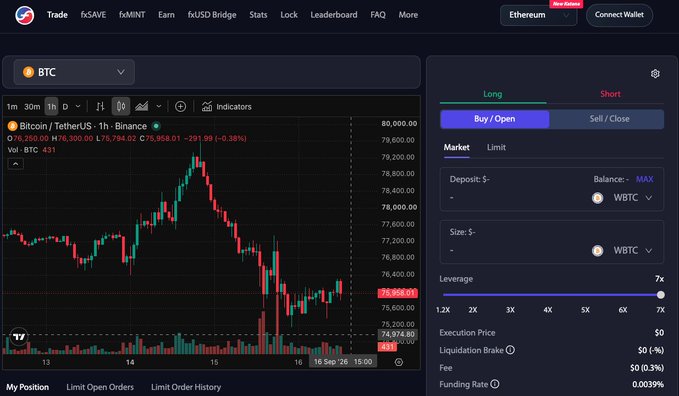This screenshot has width=679, height=396.
Task: Click MAX balance link
Action: pyautogui.click(x=645, y=179)
